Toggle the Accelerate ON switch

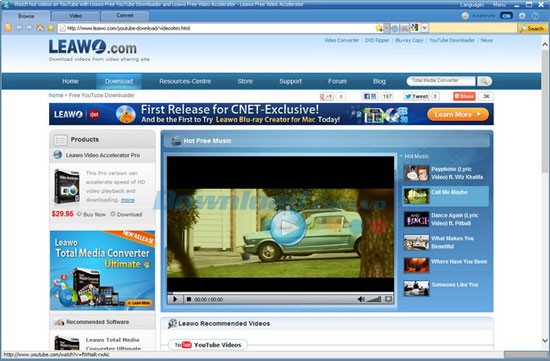pos(506,16)
